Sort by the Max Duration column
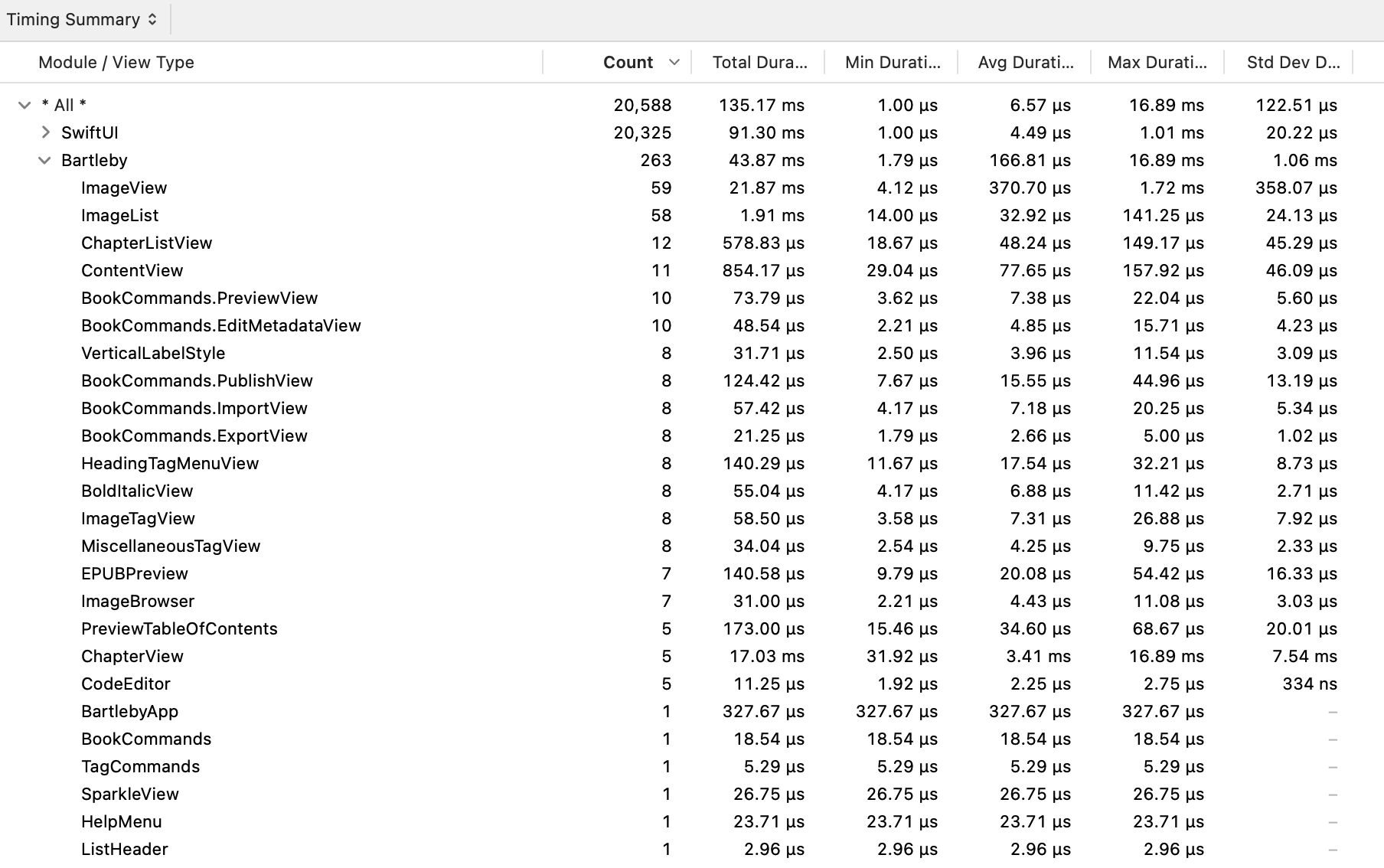This screenshot has height=868, width=1384. click(1156, 62)
